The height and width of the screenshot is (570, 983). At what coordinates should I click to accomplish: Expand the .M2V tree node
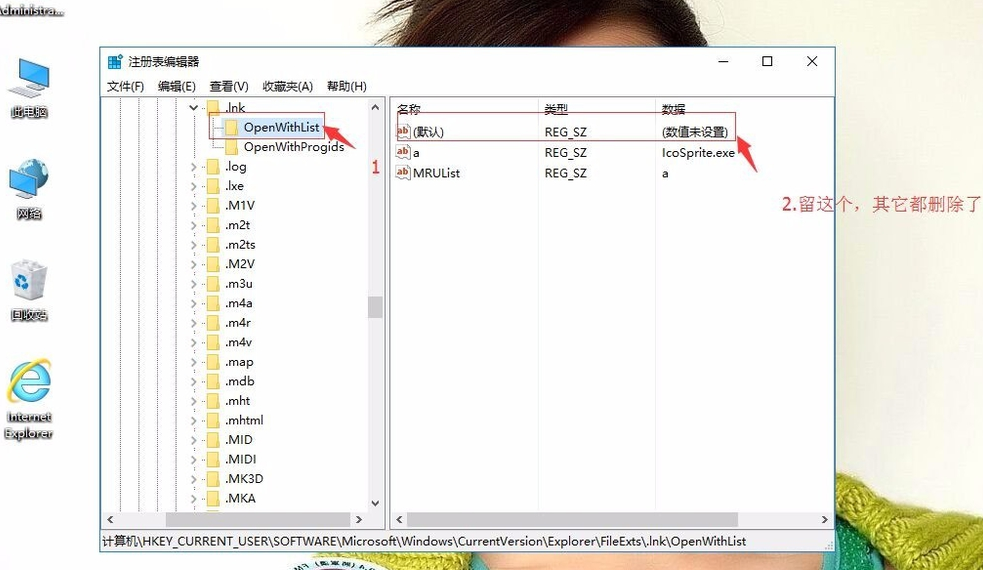pyautogui.click(x=194, y=264)
